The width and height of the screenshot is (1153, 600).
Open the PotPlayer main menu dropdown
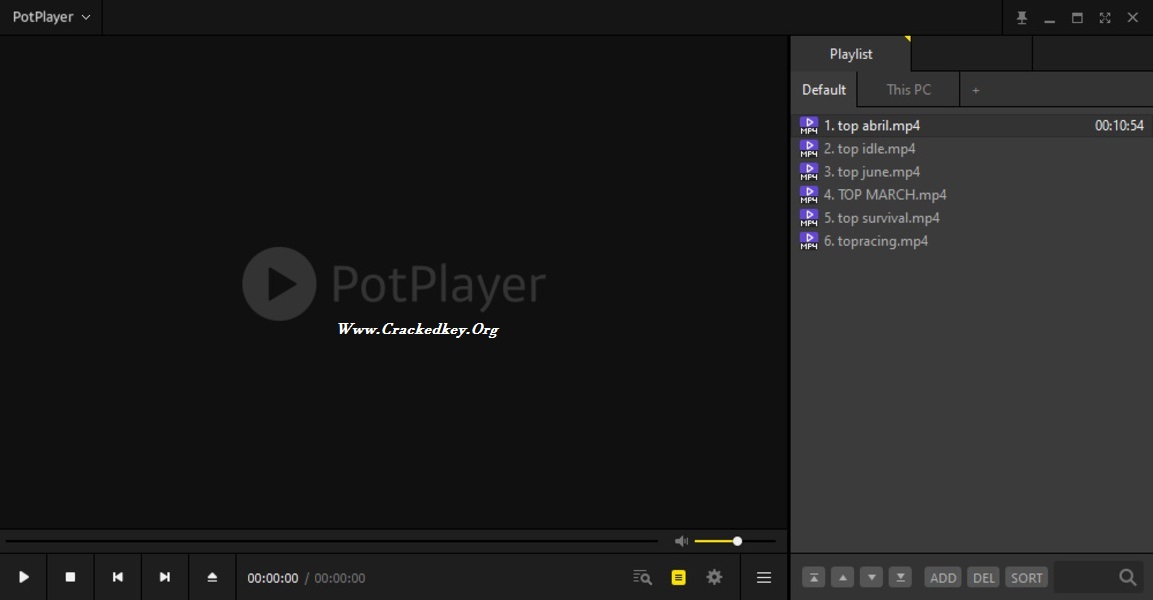51,17
